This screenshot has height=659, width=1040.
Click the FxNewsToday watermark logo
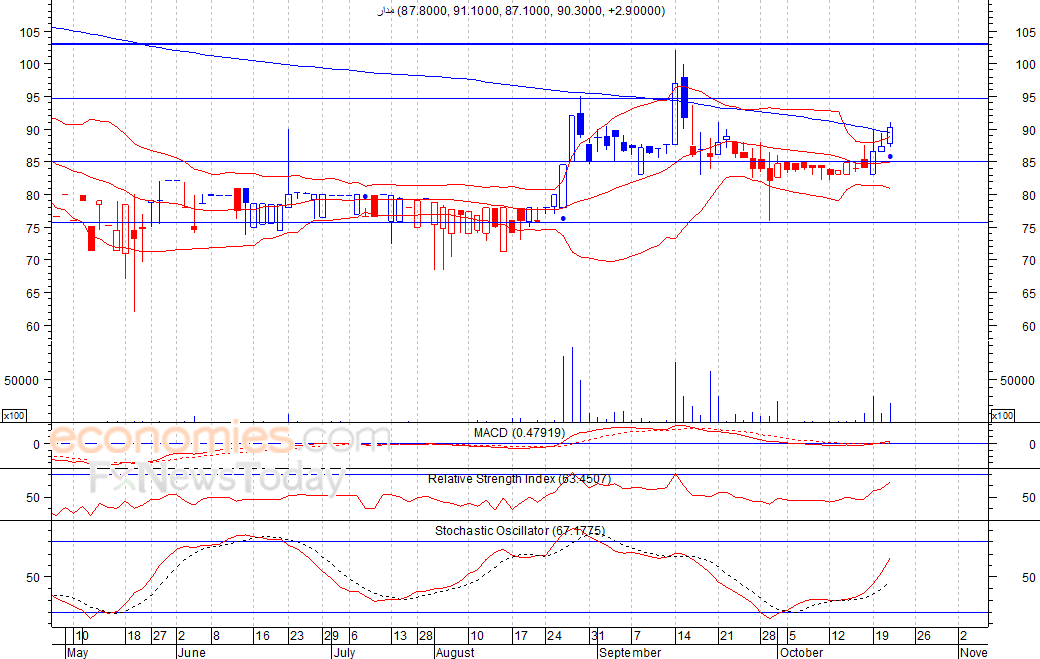pos(216,479)
